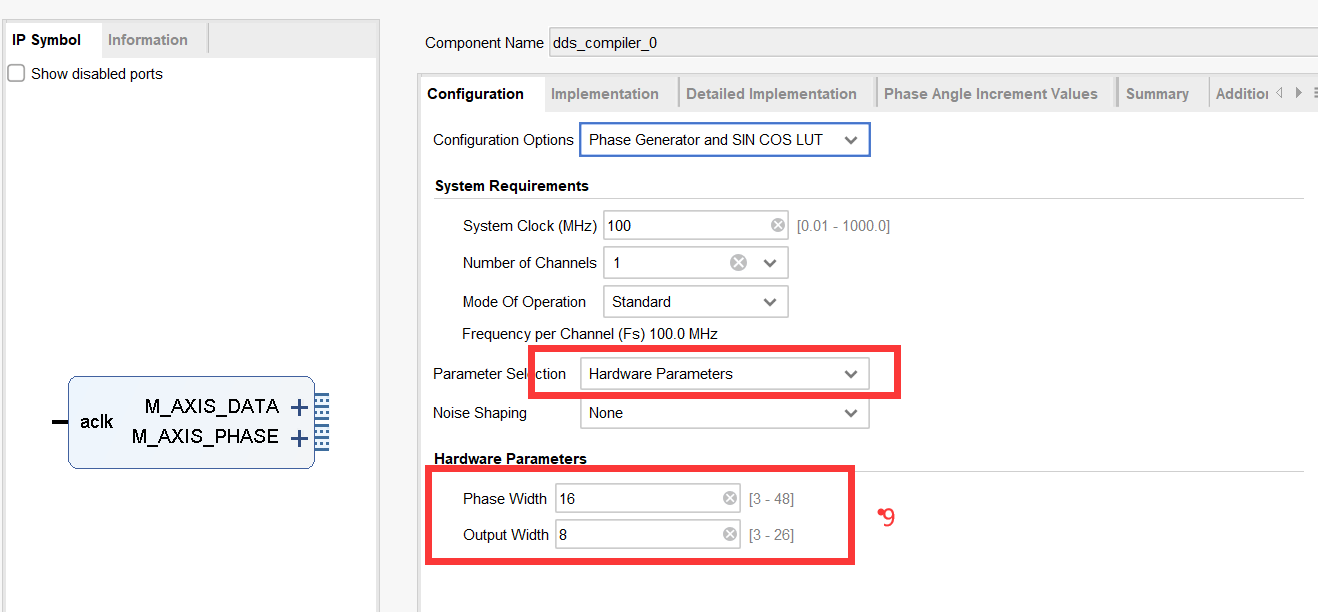Clear the Number of Channels value
The height and width of the screenshot is (612, 1318).
pos(738,263)
